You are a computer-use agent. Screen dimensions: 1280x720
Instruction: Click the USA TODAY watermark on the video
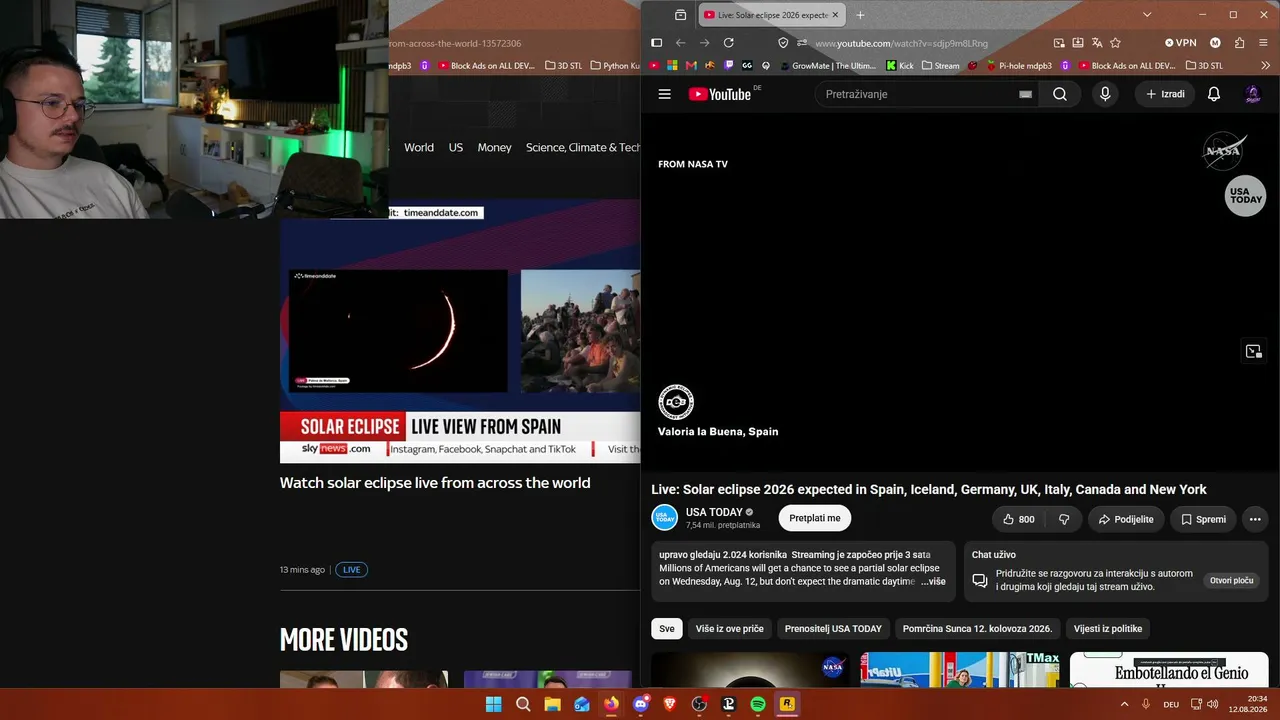point(1246,196)
